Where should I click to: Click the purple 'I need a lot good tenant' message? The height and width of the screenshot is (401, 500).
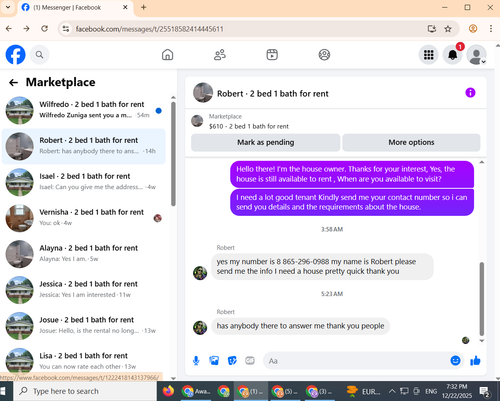pos(352,202)
